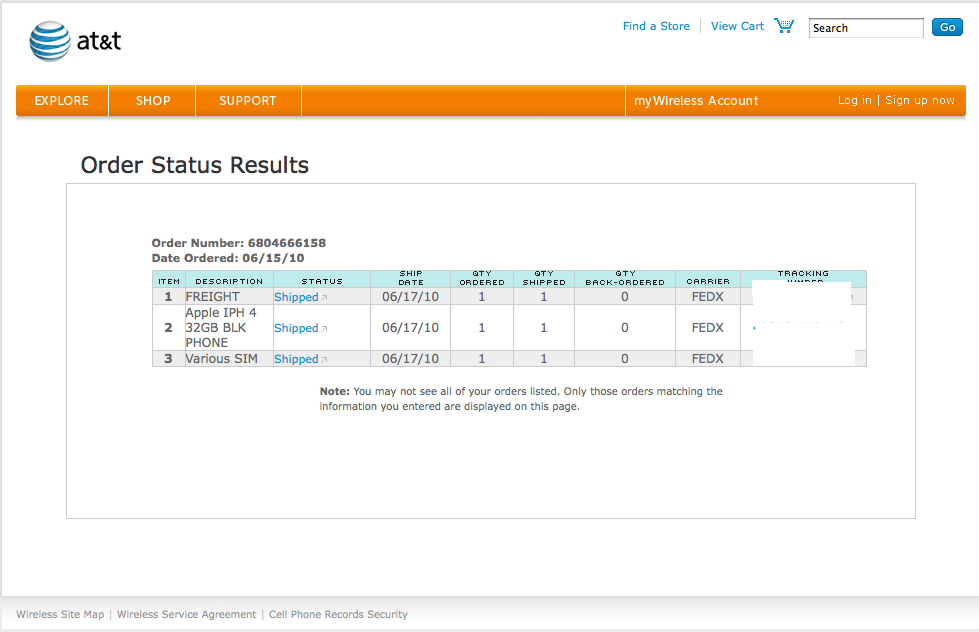Click the QTY BACK-ORDERED column header
Screen dimensions: 979x632
click(x=625, y=278)
